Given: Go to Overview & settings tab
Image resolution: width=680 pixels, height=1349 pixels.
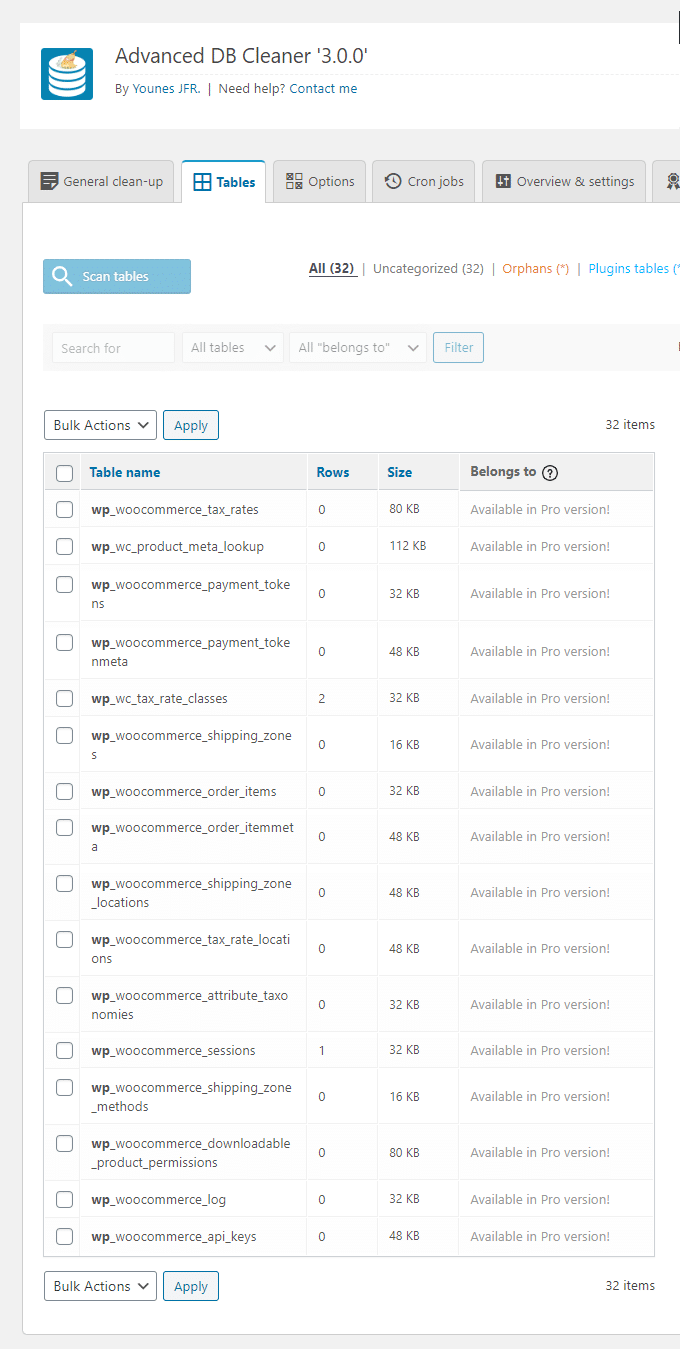Looking at the screenshot, I should click(x=564, y=181).
